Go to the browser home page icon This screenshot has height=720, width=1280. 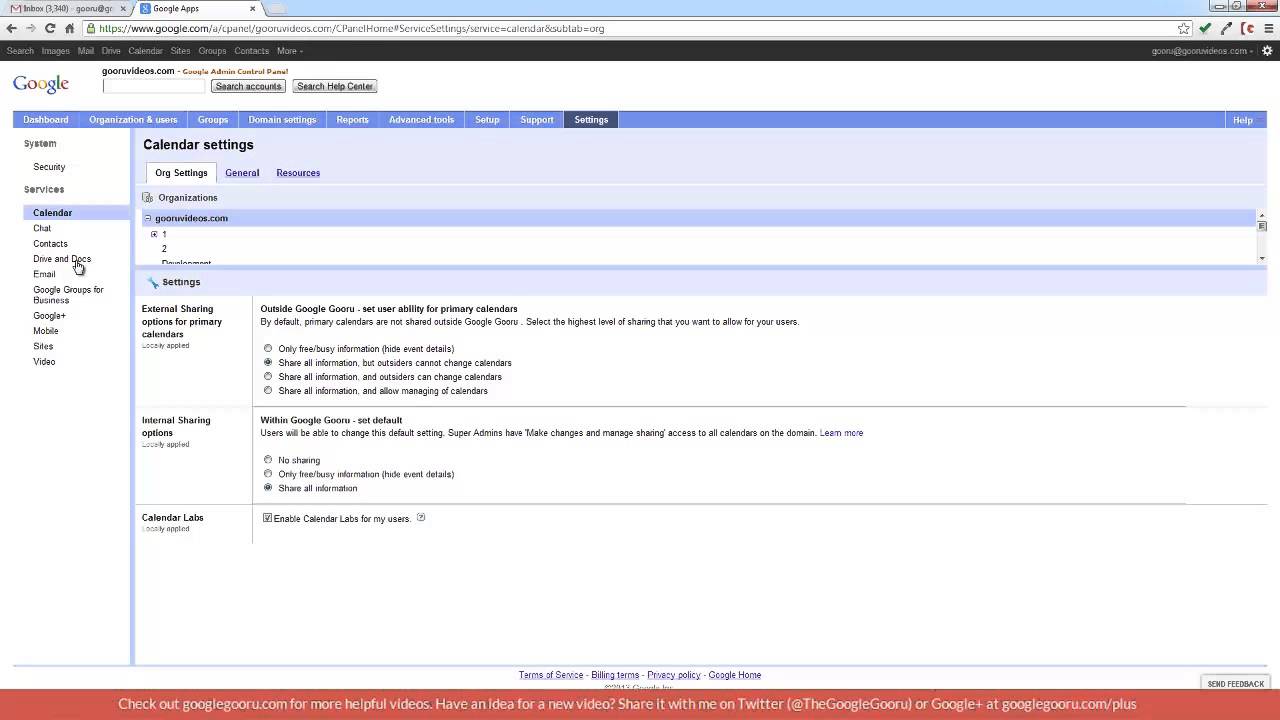click(x=69, y=29)
